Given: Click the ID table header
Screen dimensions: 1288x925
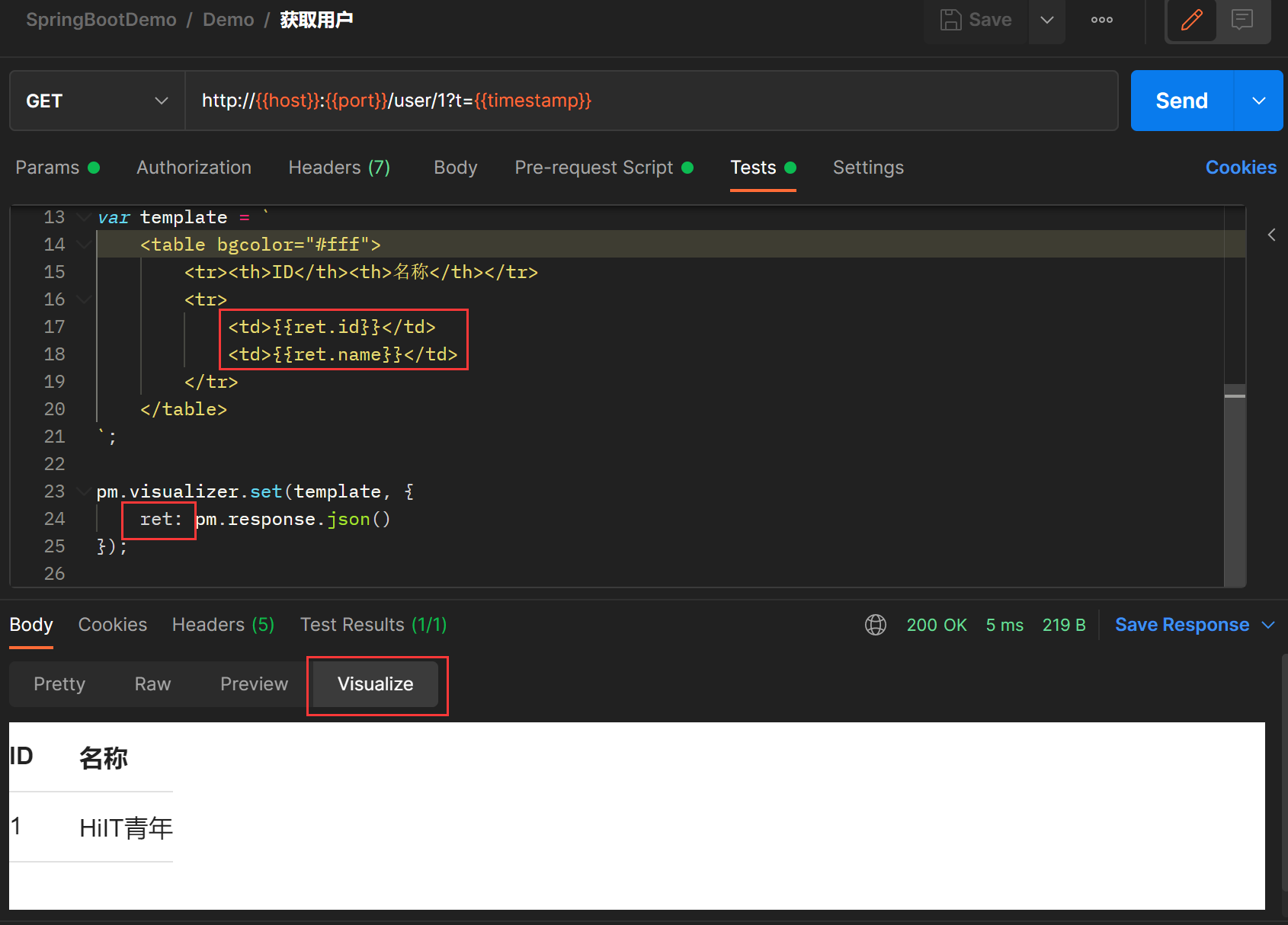Looking at the screenshot, I should (21, 756).
